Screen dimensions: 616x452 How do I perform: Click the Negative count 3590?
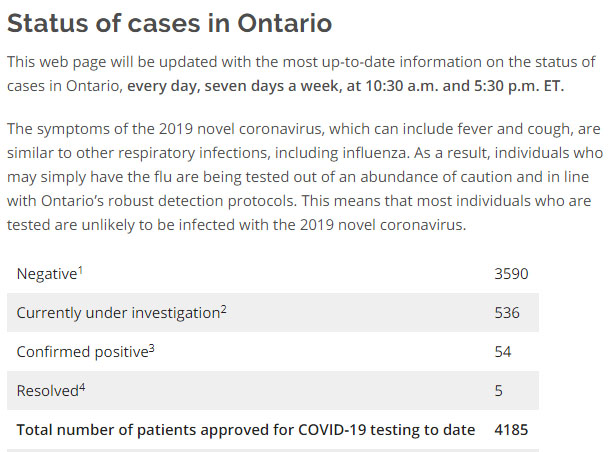point(511,273)
